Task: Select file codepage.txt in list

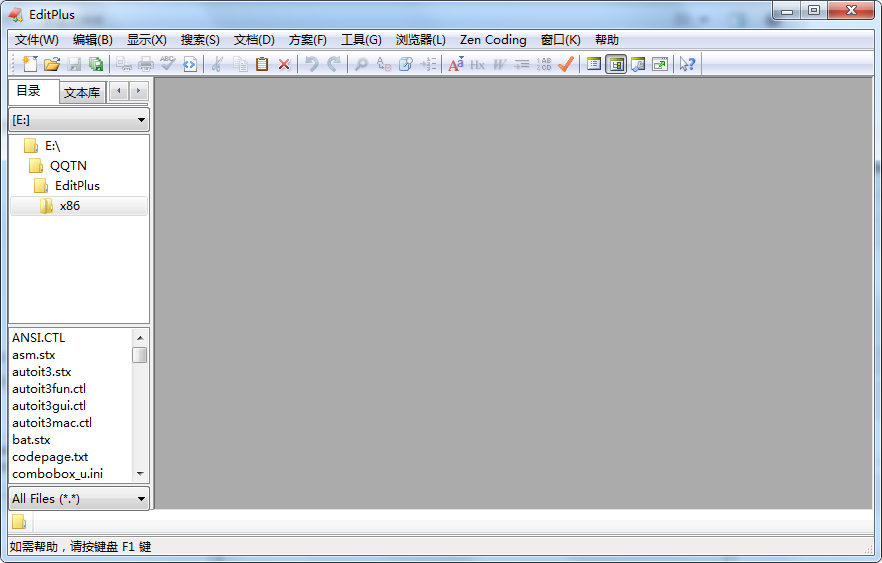Action: 50,457
